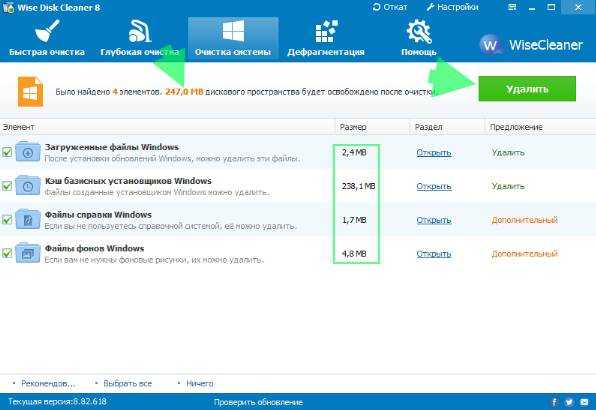Toggle the Файлы фонов Windows checkbox
The image size is (596, 410).
tap(7, 253)
